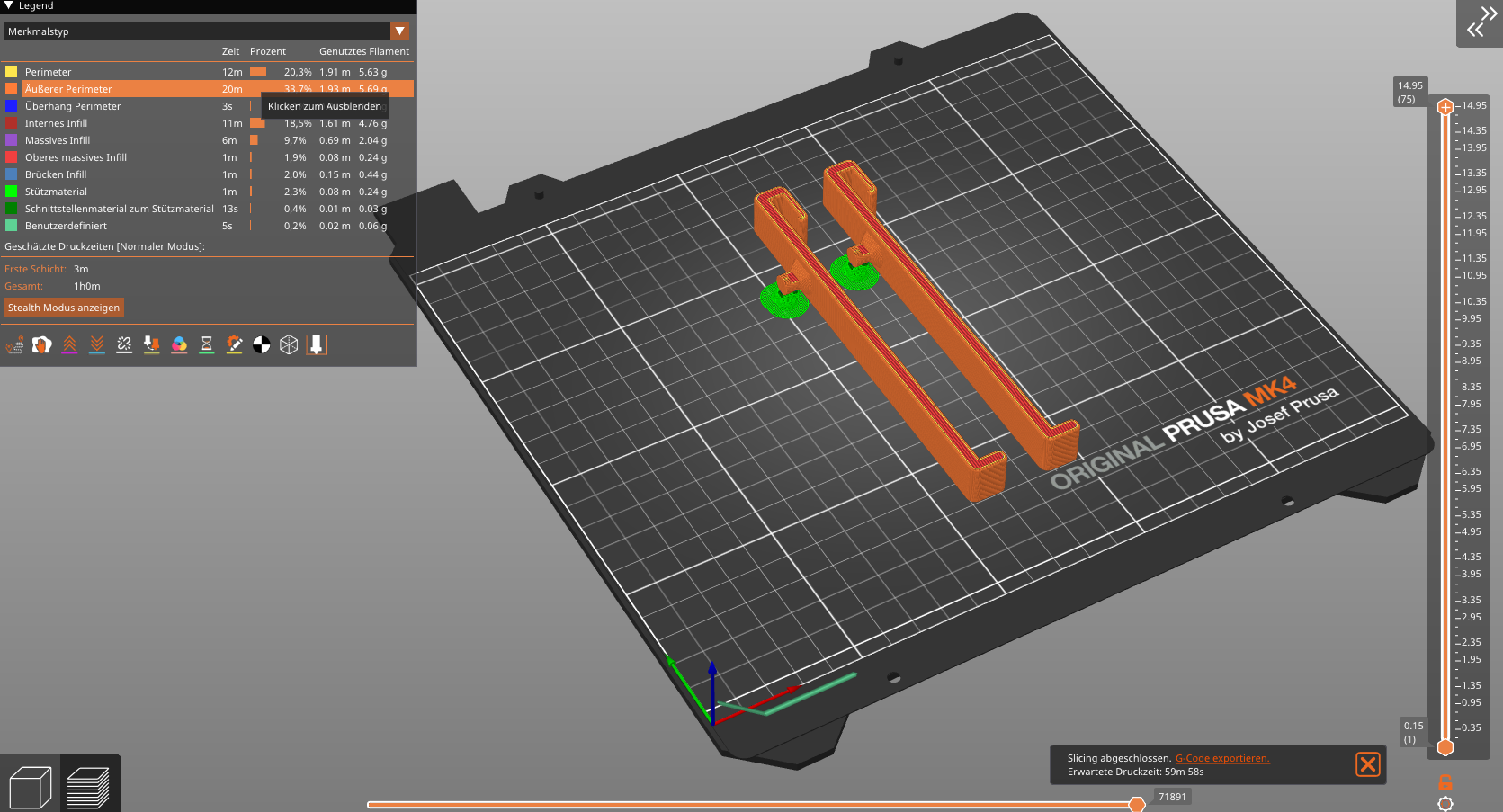
Task: Toggle deretractions visibility icon
Action: (97, 344)
